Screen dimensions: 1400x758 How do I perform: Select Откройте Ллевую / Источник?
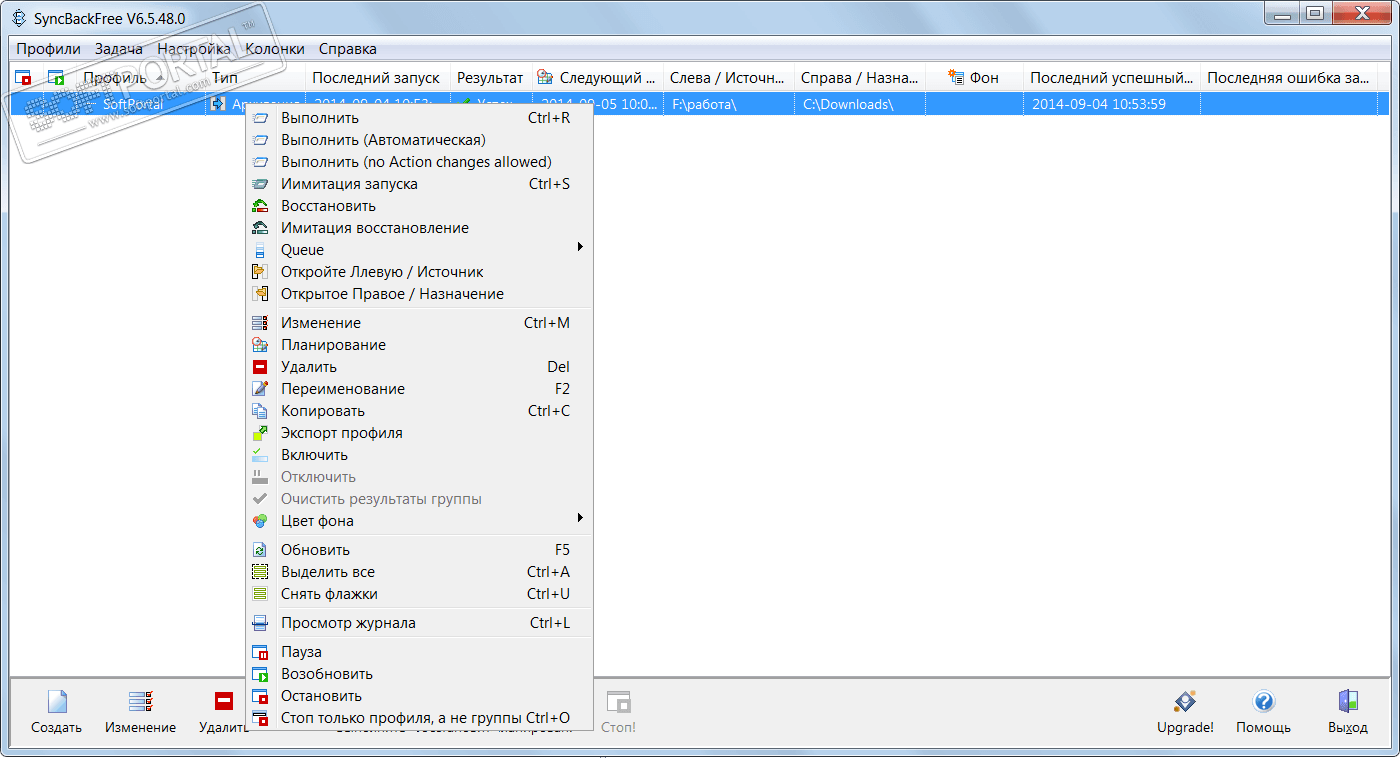point(419,272)
